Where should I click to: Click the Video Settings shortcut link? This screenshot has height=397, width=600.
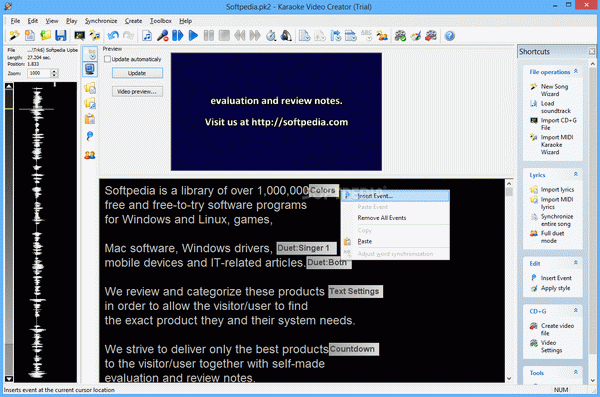pos(551,346)
